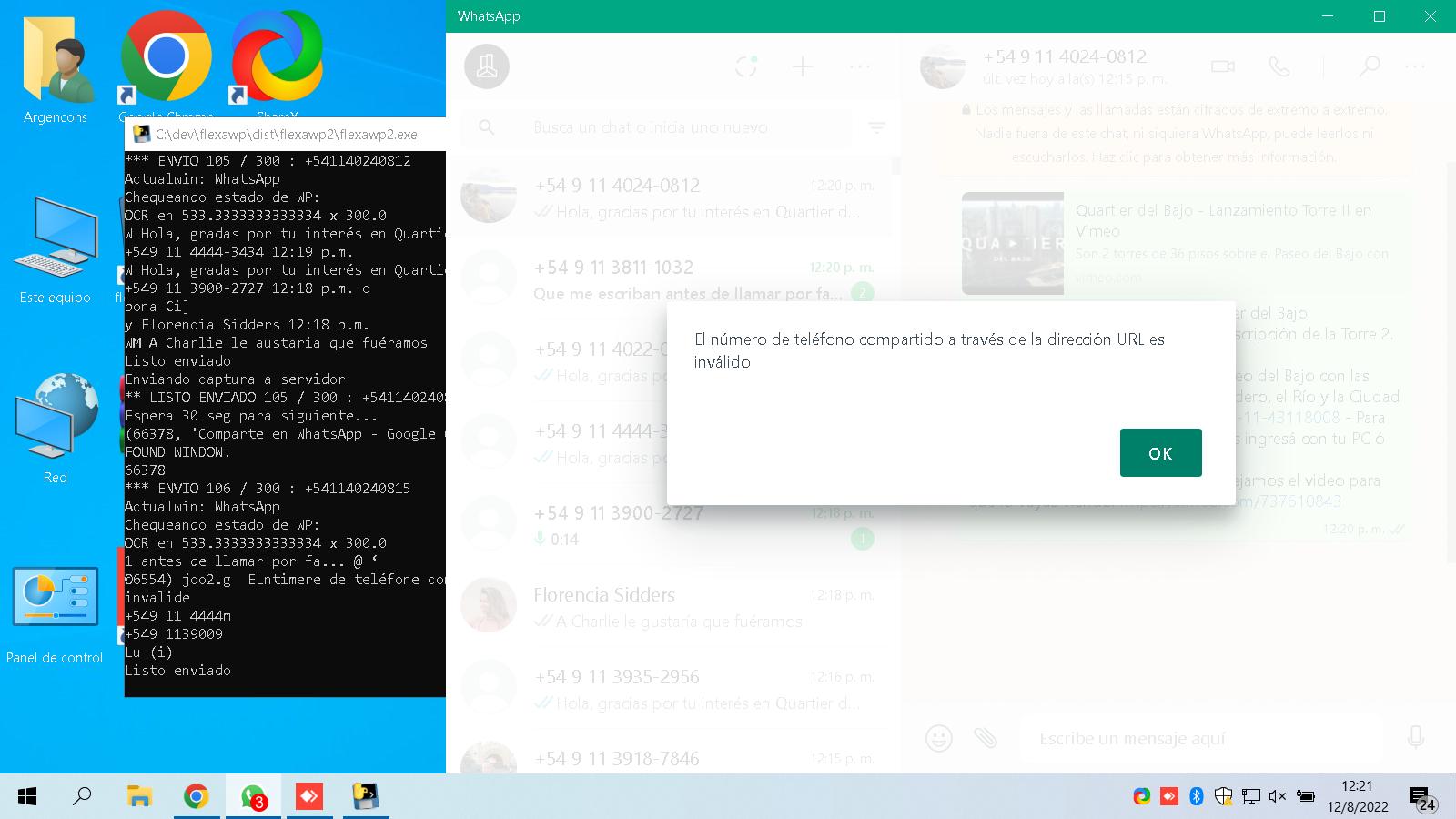The width and height of the screenshot is (1456, 819).
Task: Click Windows Security tray icon
Action: click(1224, 796)
